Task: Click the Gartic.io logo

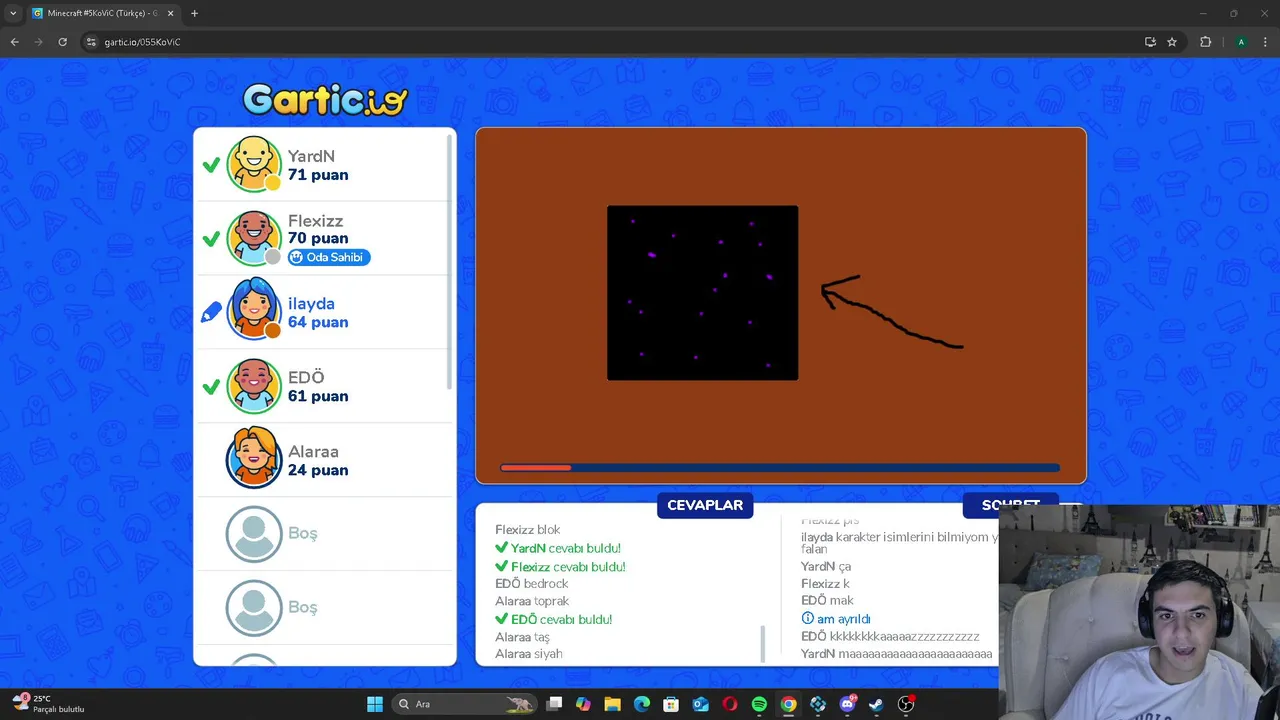Action: point(325,99)
